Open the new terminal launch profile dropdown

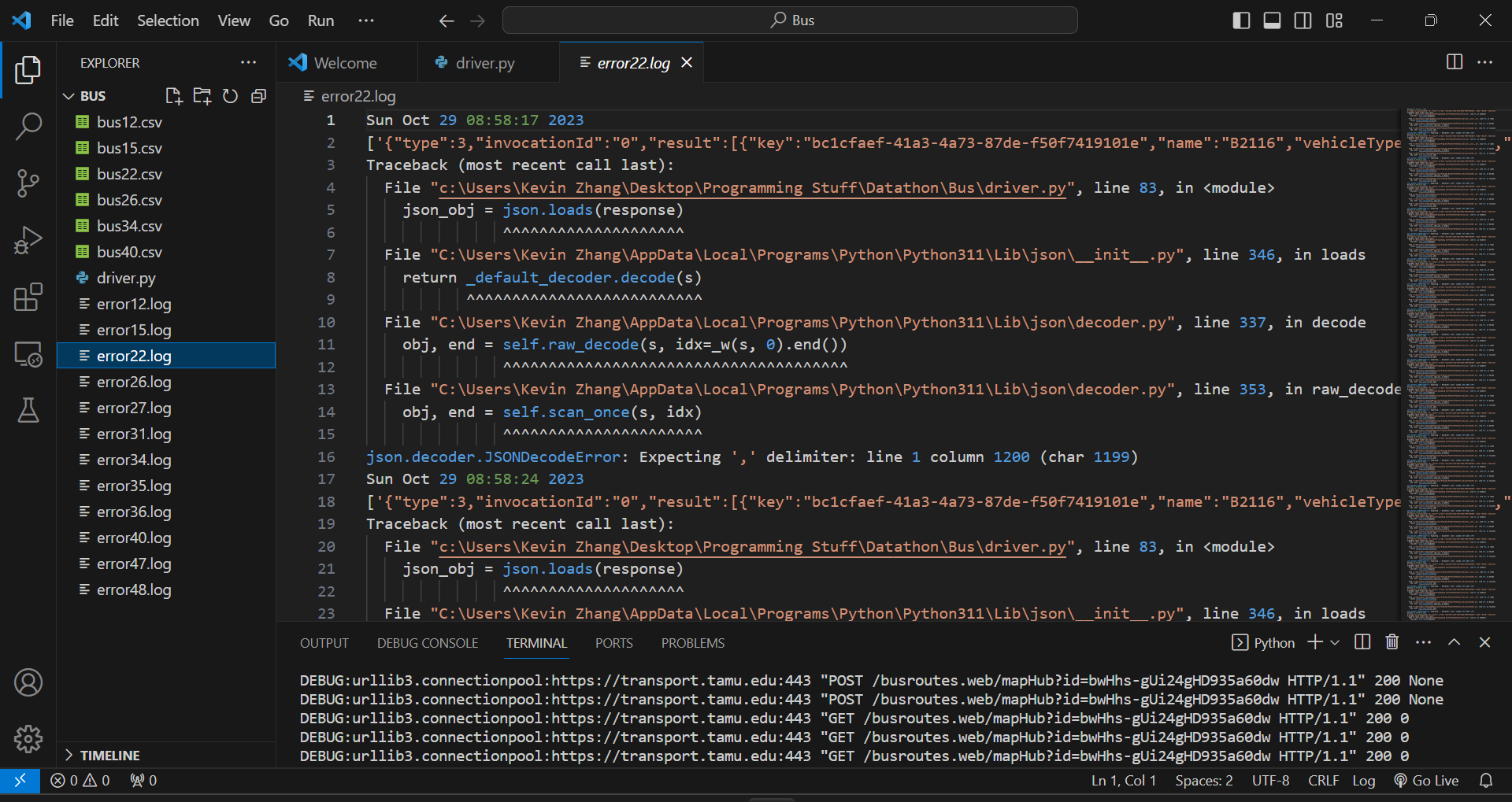[1335, 643]
